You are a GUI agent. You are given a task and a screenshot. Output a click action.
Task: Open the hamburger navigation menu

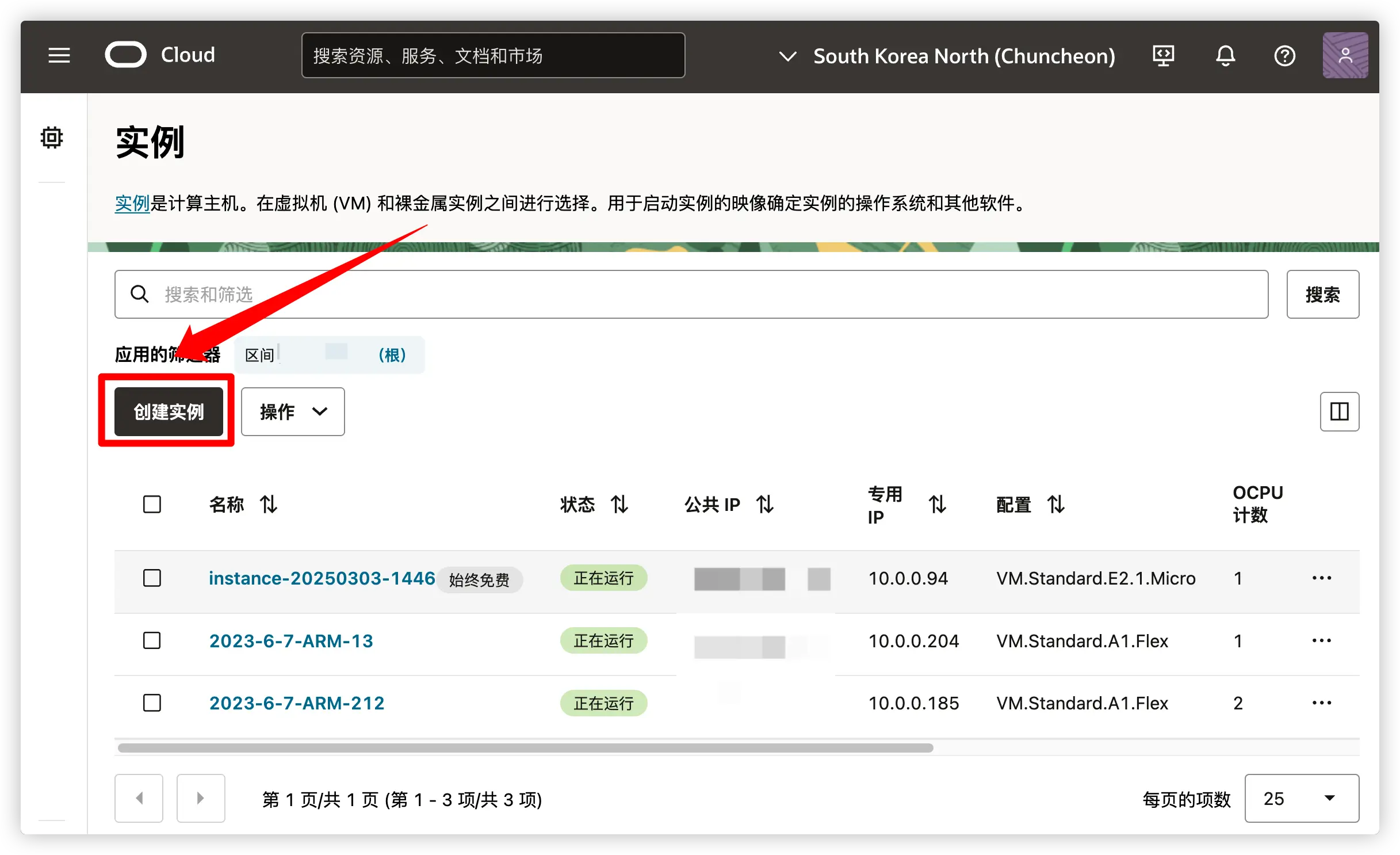click(59, 56)
